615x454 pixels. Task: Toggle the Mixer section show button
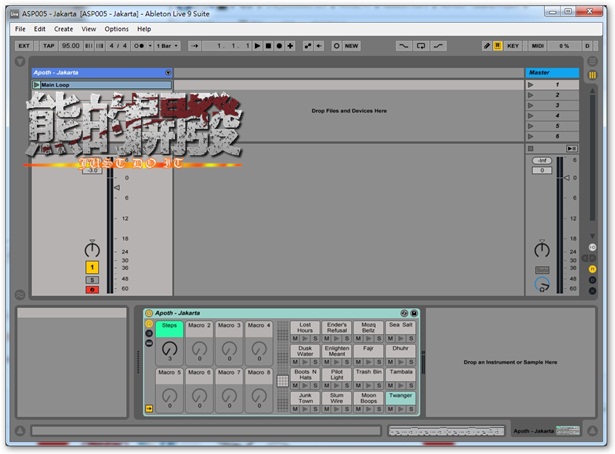592,269
